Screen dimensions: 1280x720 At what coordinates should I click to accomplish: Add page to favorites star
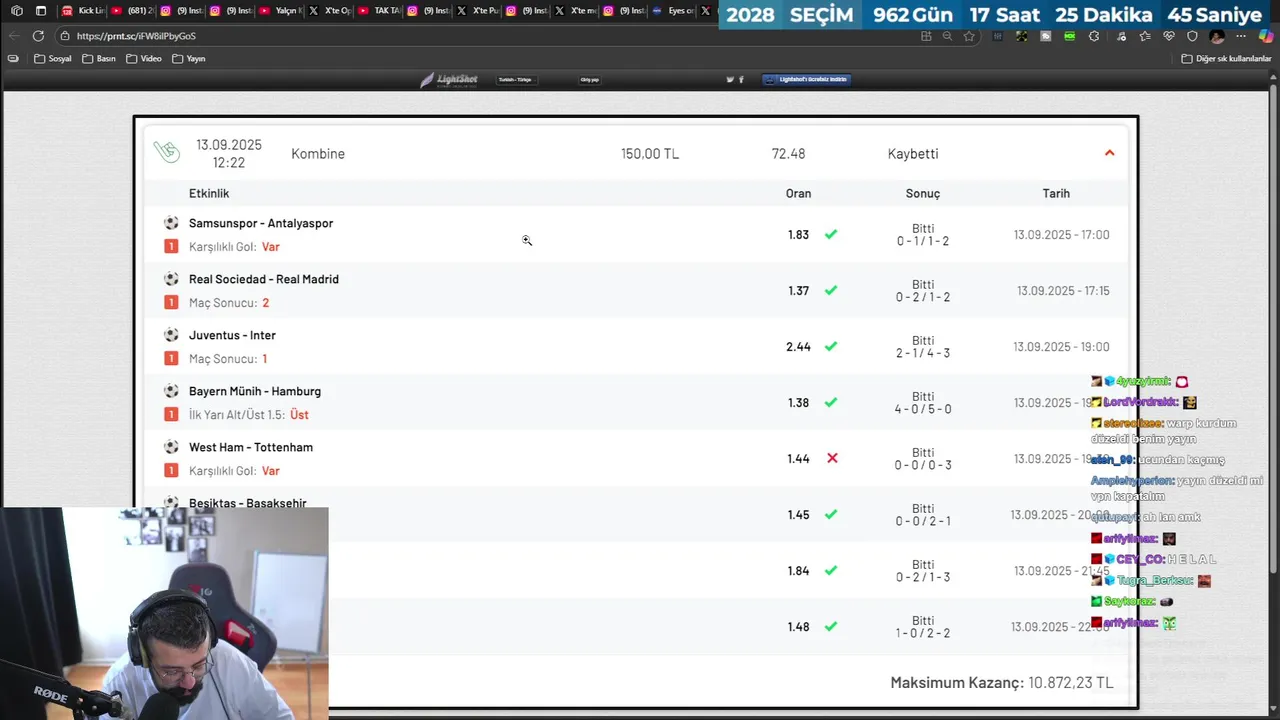click(969, 36)
